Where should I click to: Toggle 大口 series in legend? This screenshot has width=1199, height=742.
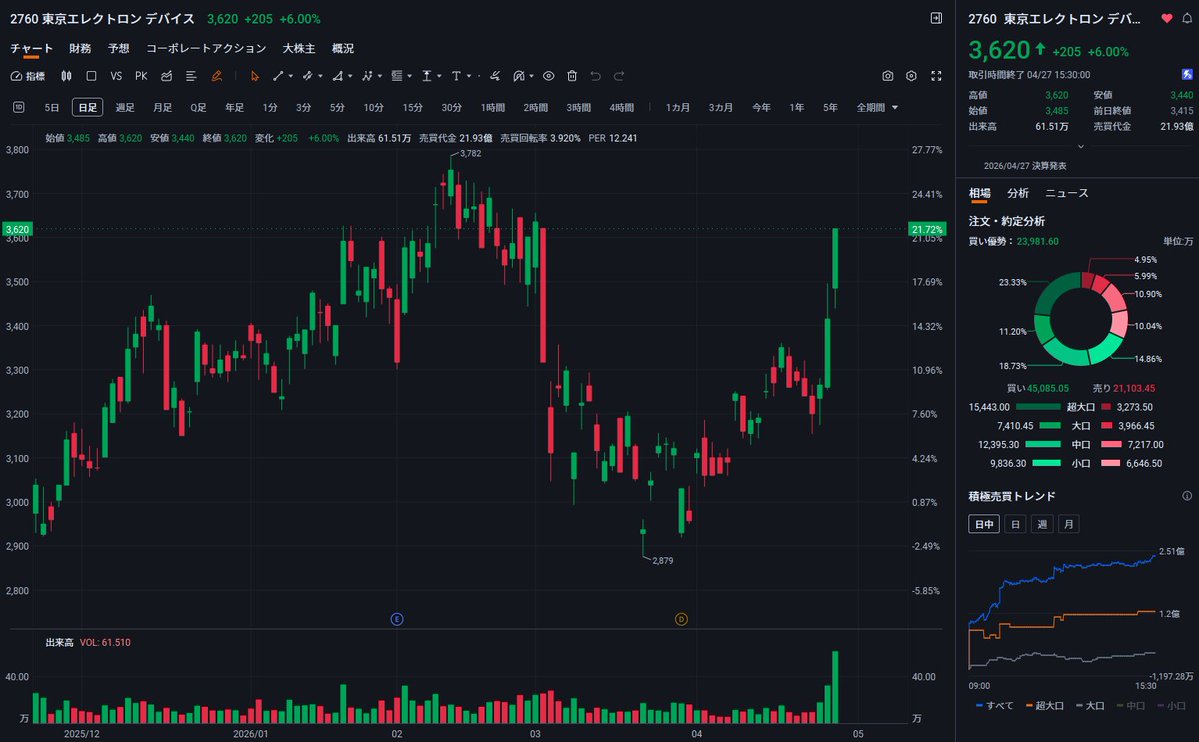1090,705
